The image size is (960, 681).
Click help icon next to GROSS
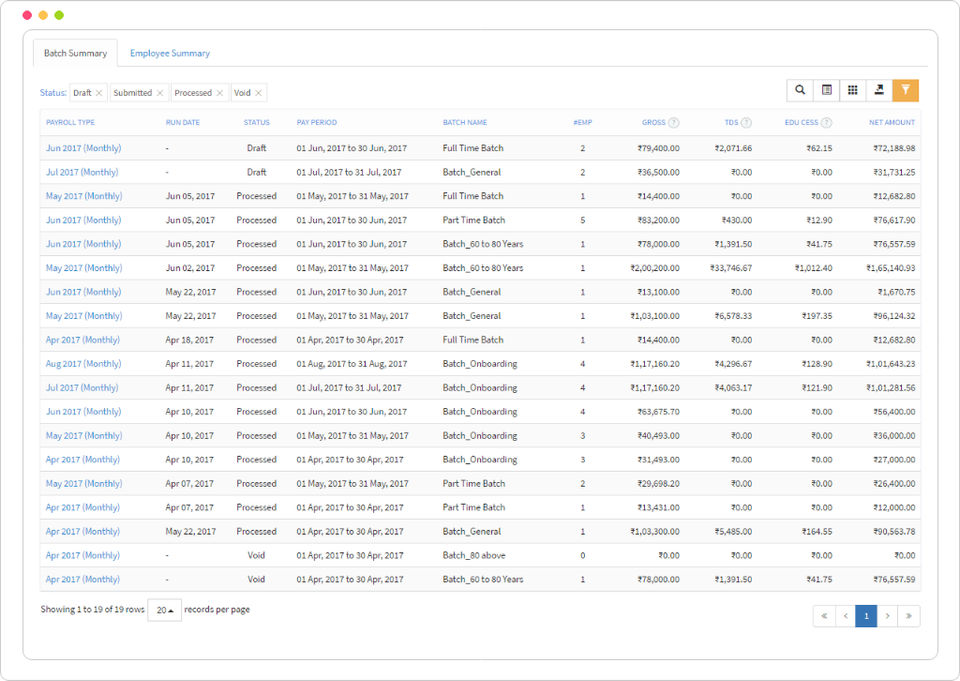tap(674, 123)
